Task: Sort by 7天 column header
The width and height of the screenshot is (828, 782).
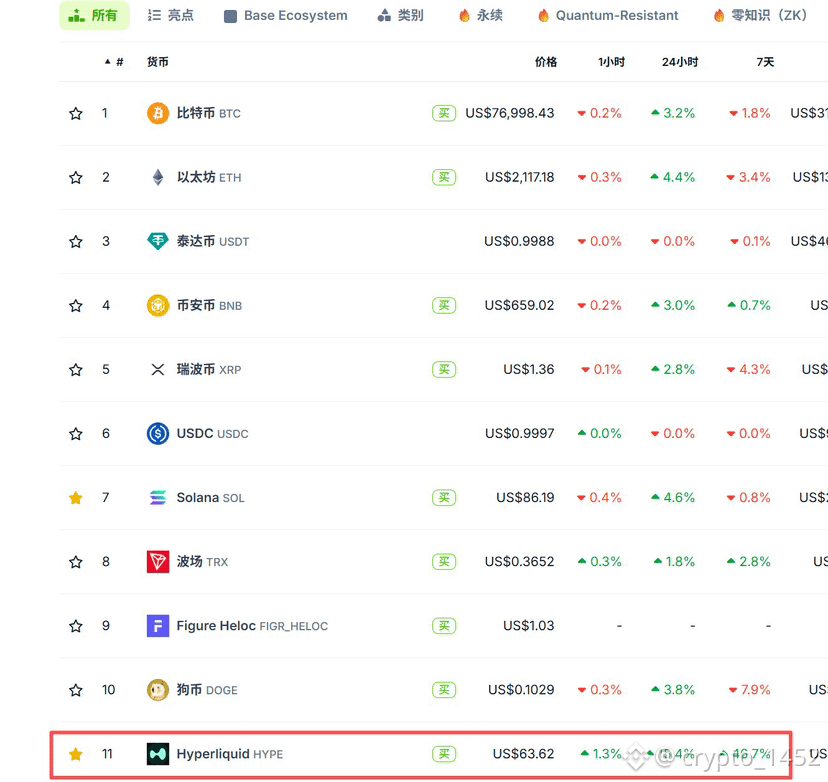Action: click(765, 62)
